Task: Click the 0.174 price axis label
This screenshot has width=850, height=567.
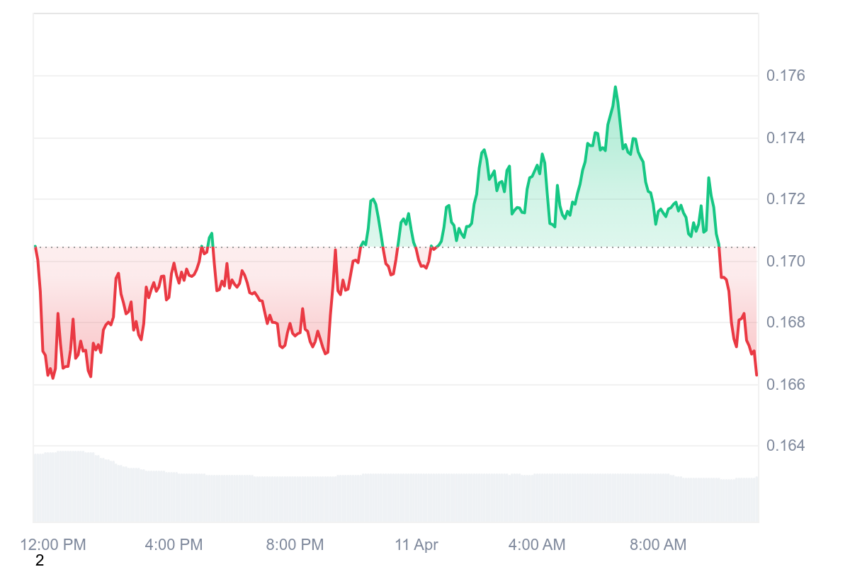Action: click(x=785, y=138)
